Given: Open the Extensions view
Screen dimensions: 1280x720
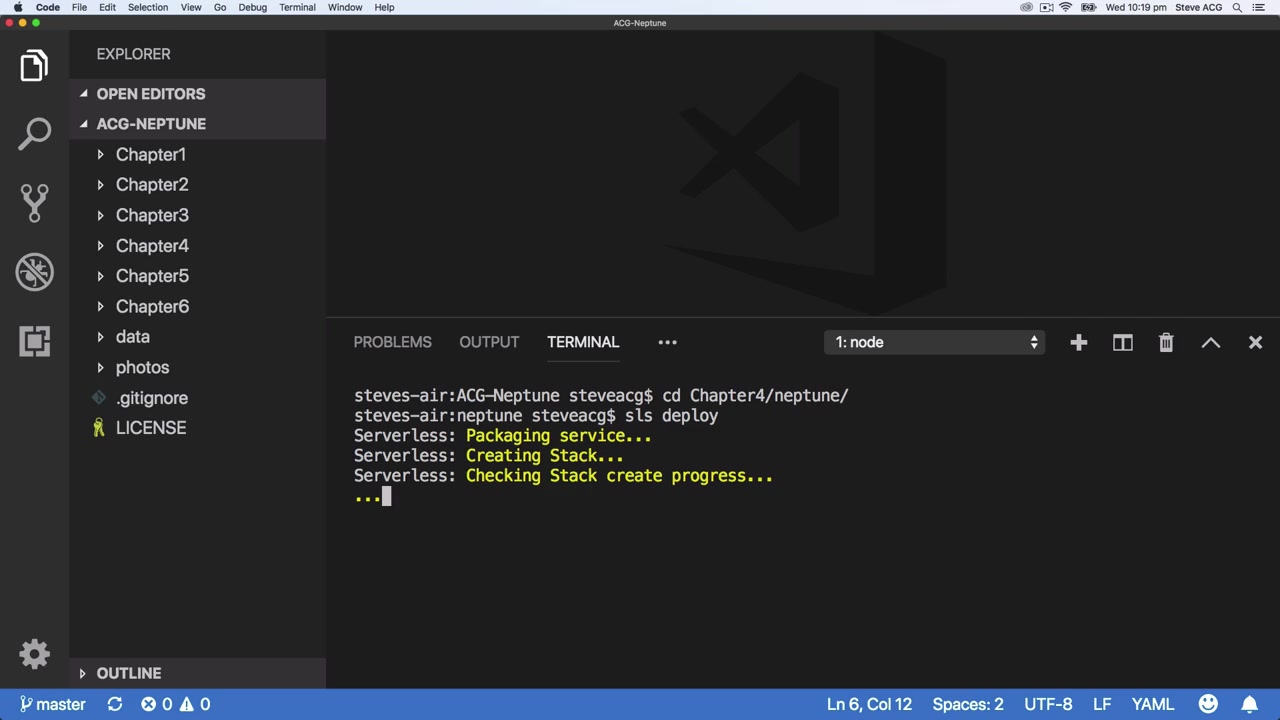Looking at the screenshot, I should [34, 341].
